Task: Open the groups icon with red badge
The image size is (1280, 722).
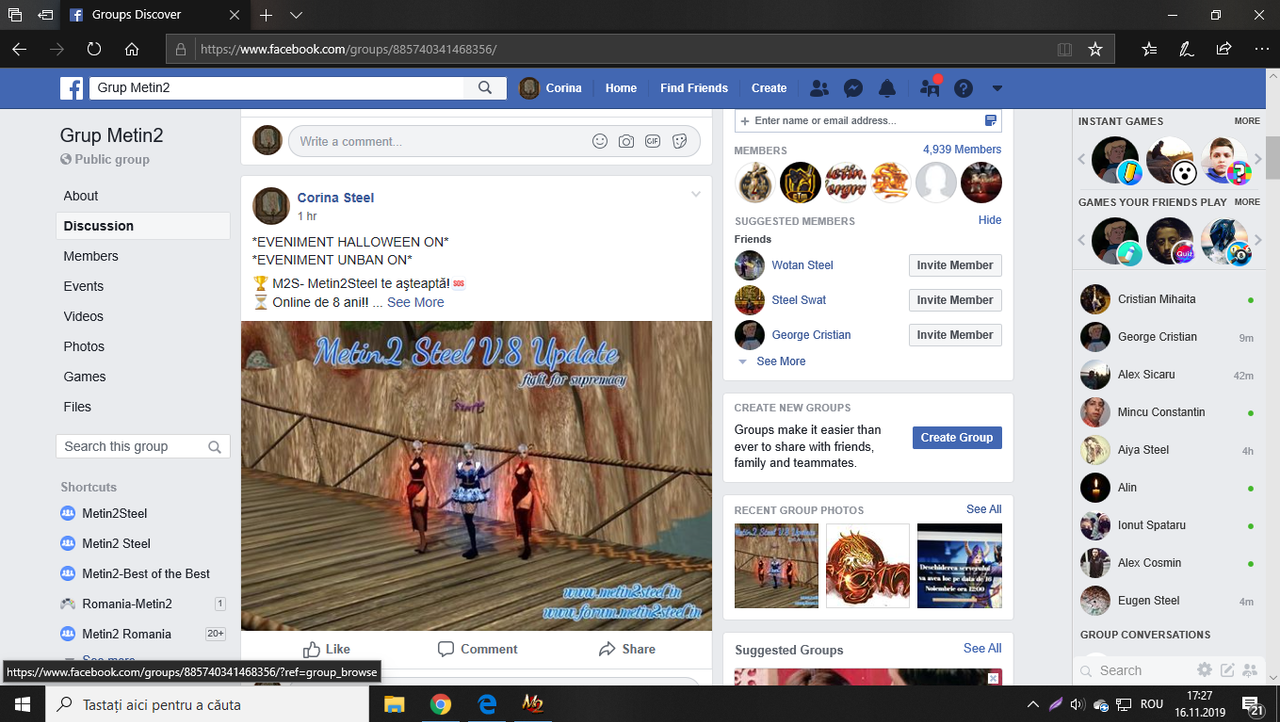Action: pyautogui.click(x=930, y=88)
